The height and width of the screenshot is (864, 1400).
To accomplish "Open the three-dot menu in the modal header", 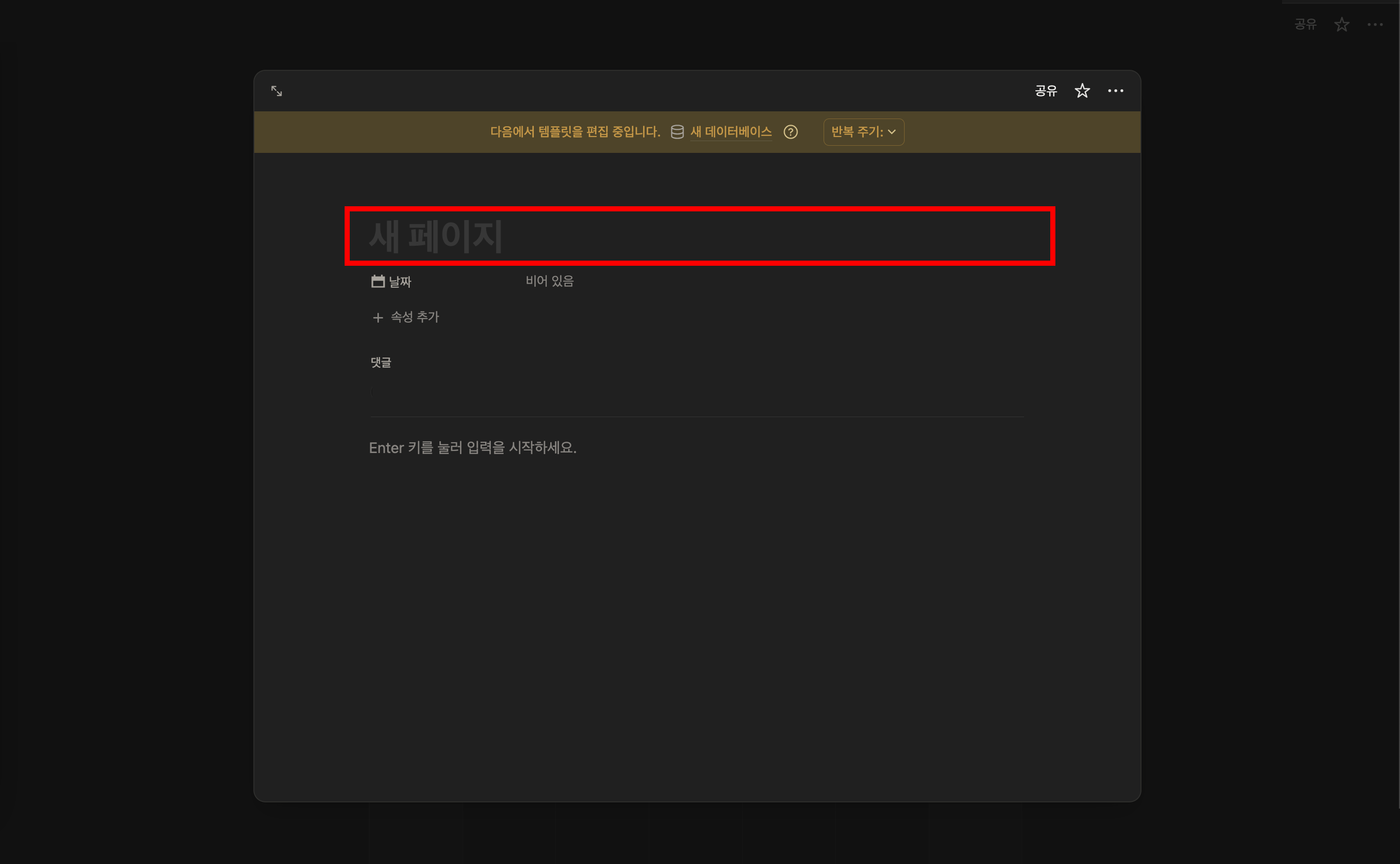I will click(x=1115, y=91).
